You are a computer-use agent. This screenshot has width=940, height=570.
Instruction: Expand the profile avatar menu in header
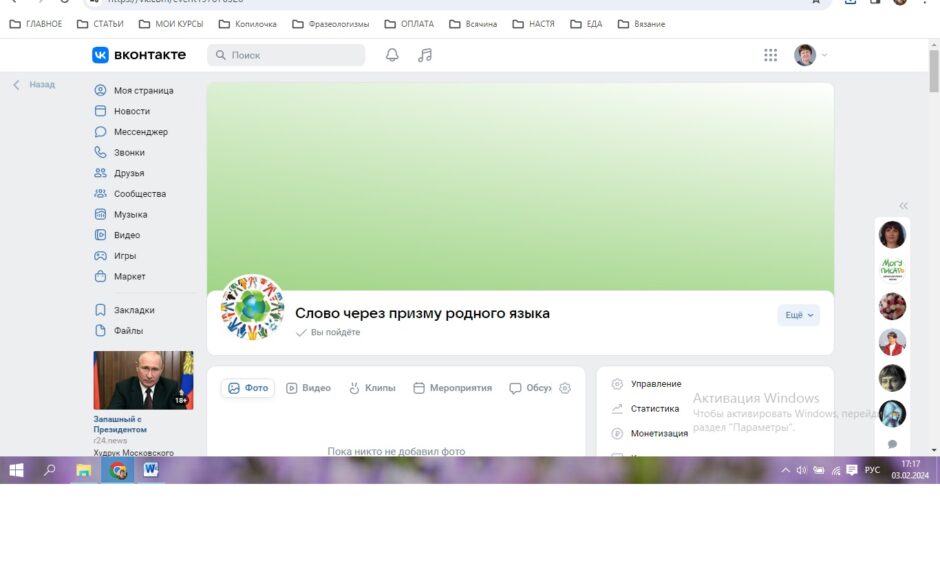tap(810, 55)
